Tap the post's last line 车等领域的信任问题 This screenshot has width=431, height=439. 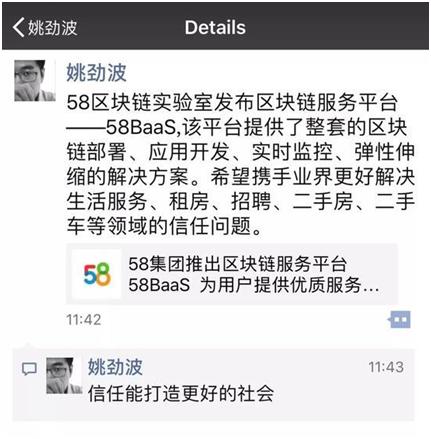pyautogui.click(x=164, y=226)
